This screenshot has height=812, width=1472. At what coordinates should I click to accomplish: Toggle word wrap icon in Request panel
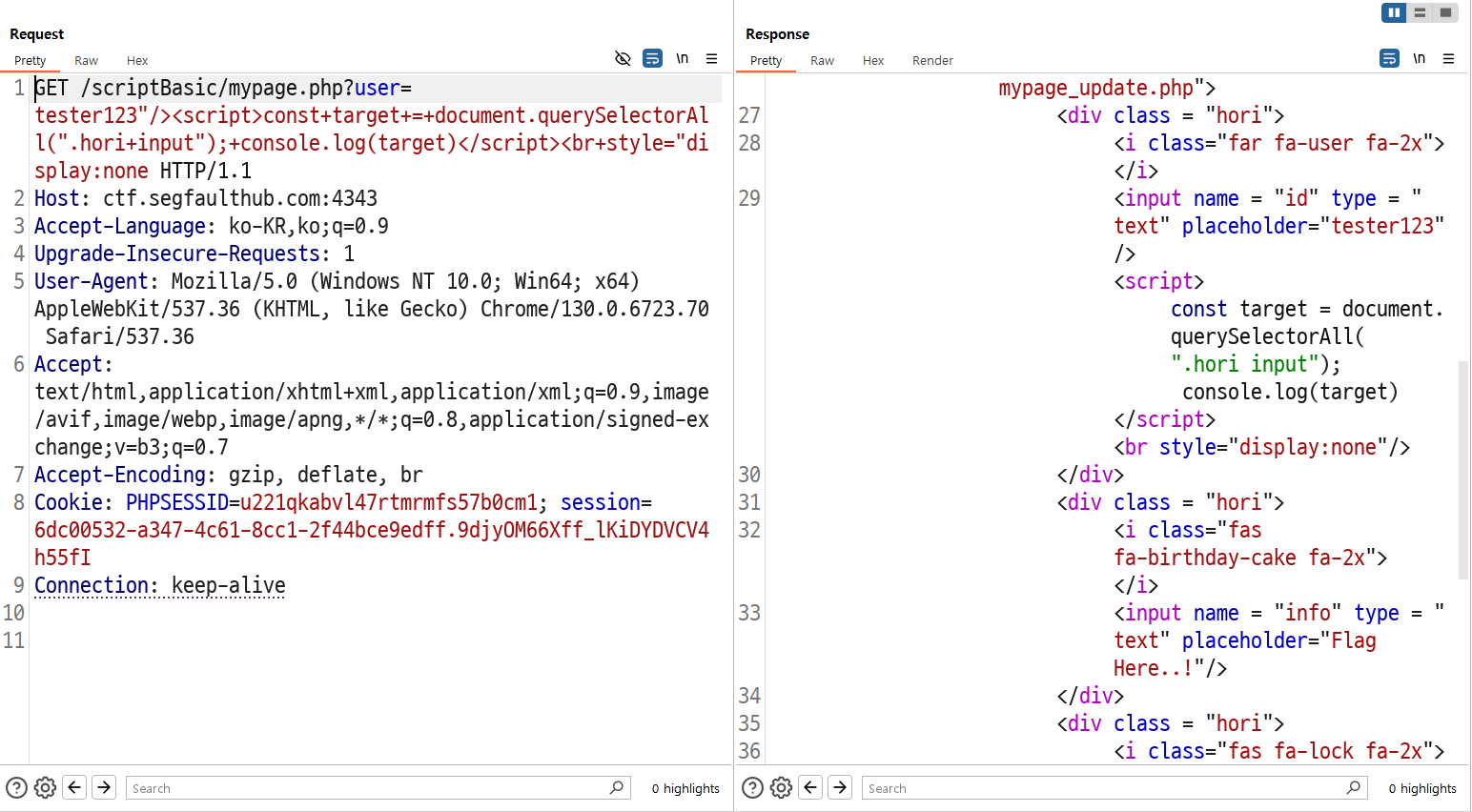(652, 58)
